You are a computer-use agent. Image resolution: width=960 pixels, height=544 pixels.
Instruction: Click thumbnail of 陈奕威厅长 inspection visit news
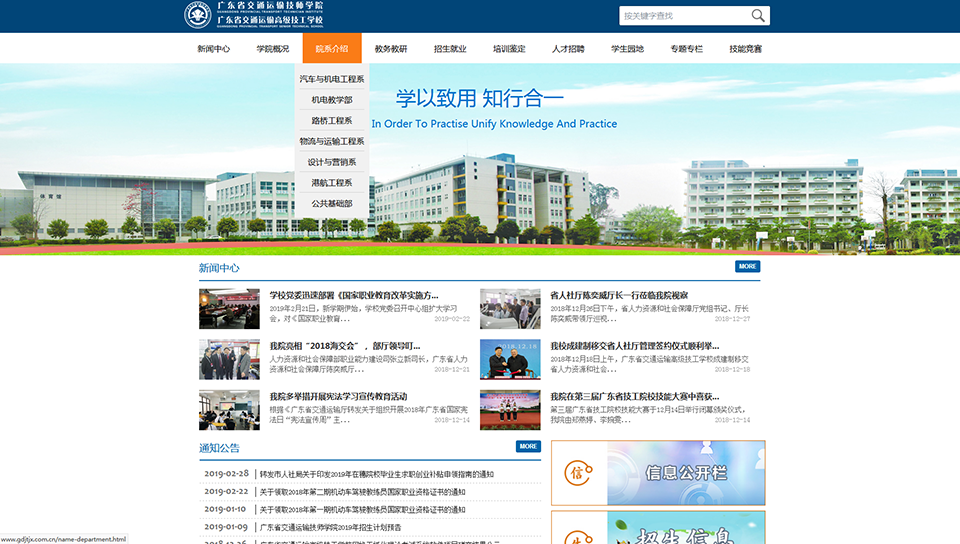(x=510, y=309)
